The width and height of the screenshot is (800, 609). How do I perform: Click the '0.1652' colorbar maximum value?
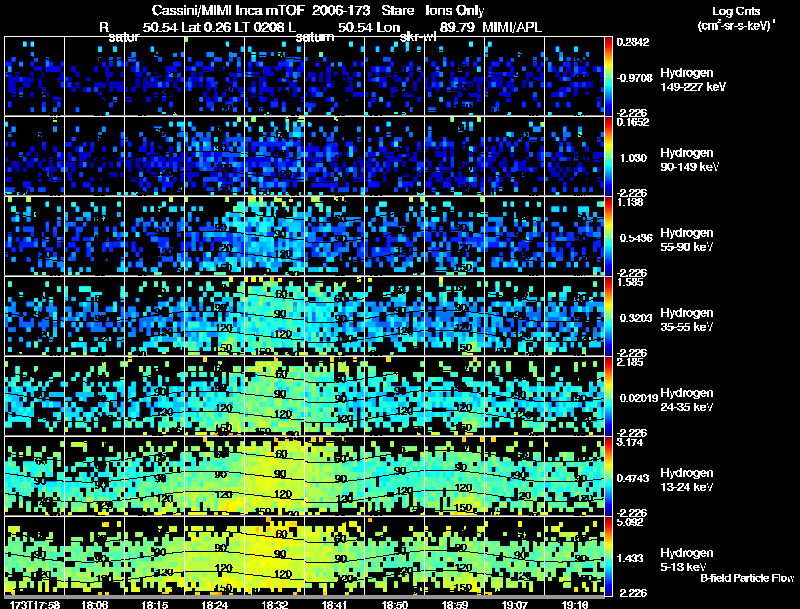click(x=633, y=122)
